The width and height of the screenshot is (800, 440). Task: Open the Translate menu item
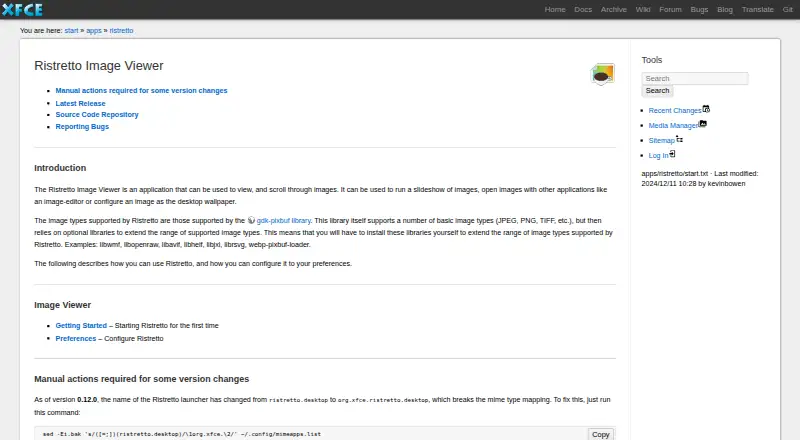tap(757, 9)
